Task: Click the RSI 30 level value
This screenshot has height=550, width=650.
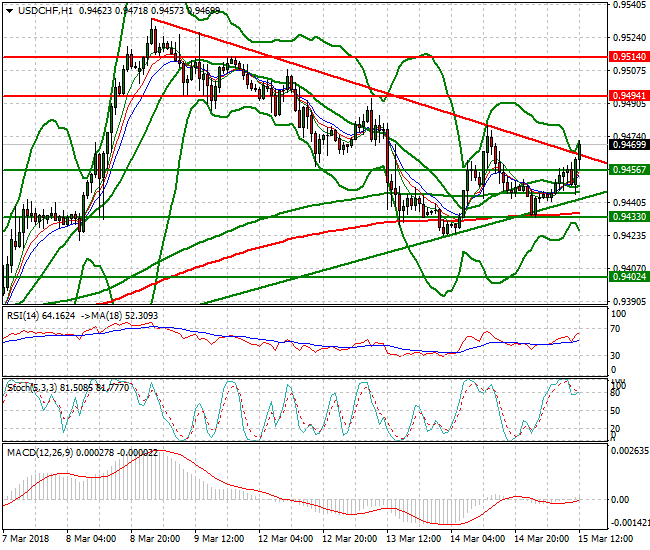Action: 616,356
